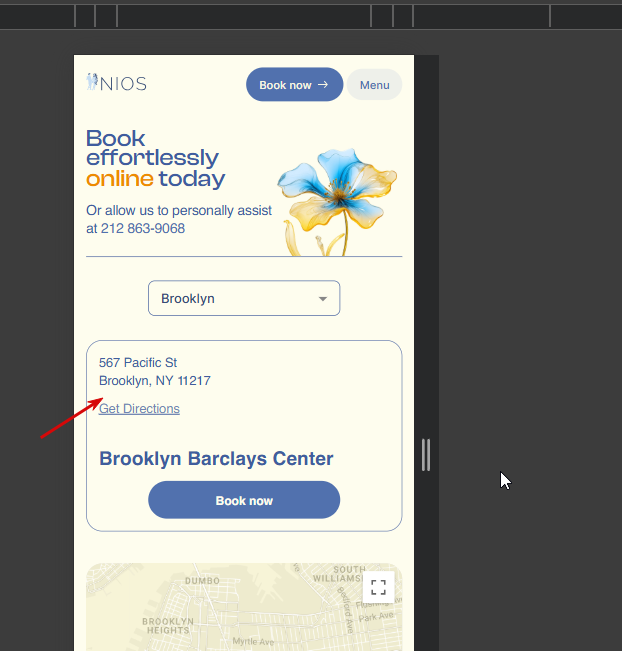Click the Brooklyn Barclays Center heading
The height and width of the screenshot is (651, 622).
pos(216,459)
